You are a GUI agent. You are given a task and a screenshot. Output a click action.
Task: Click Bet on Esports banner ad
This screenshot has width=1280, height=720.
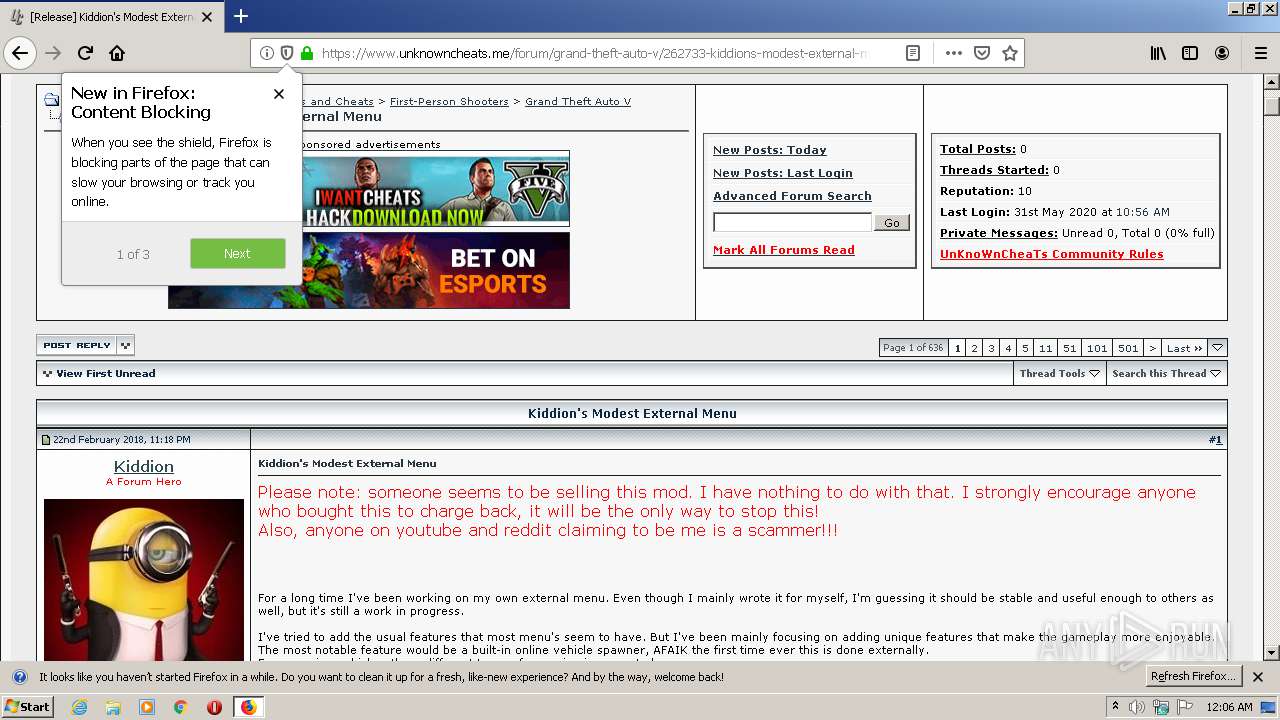pos(435,270)
